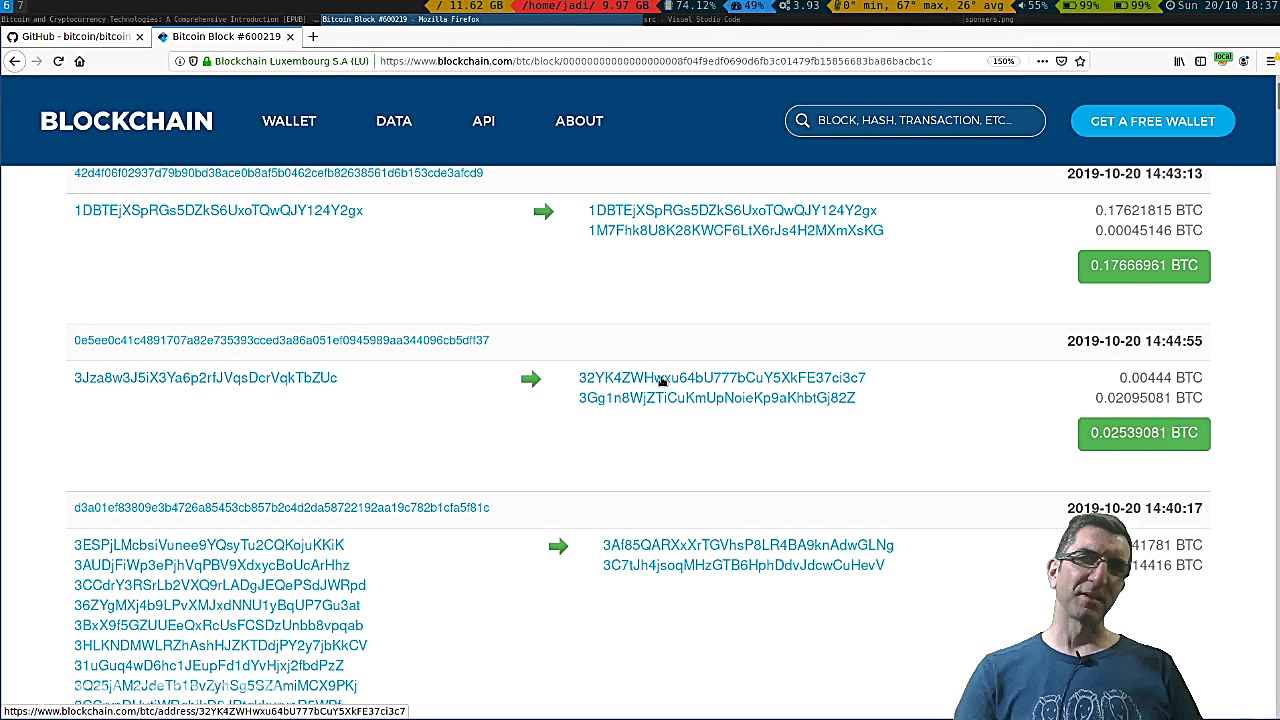This screenshot has height=720, width=1280.
Task: Click the green 'local' extension icon
Action: coord(1222,60)
